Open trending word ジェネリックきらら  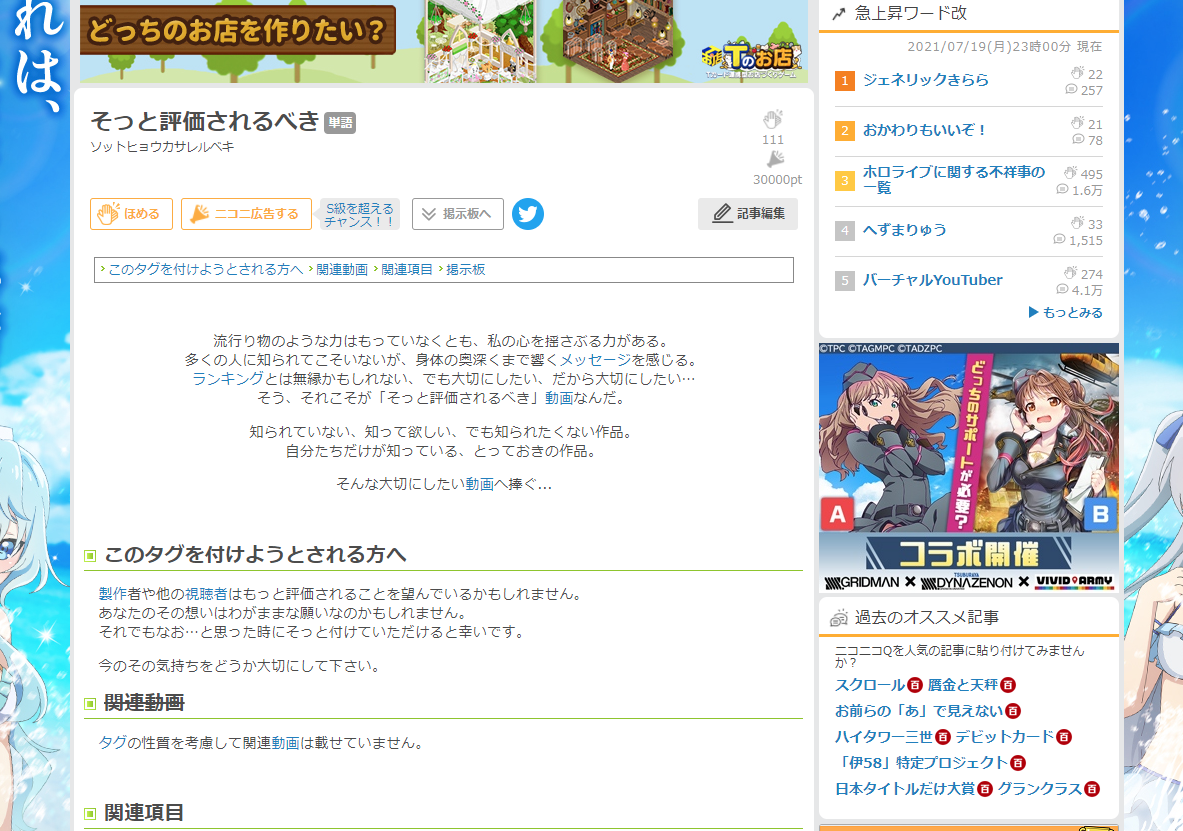pos(925,80)
